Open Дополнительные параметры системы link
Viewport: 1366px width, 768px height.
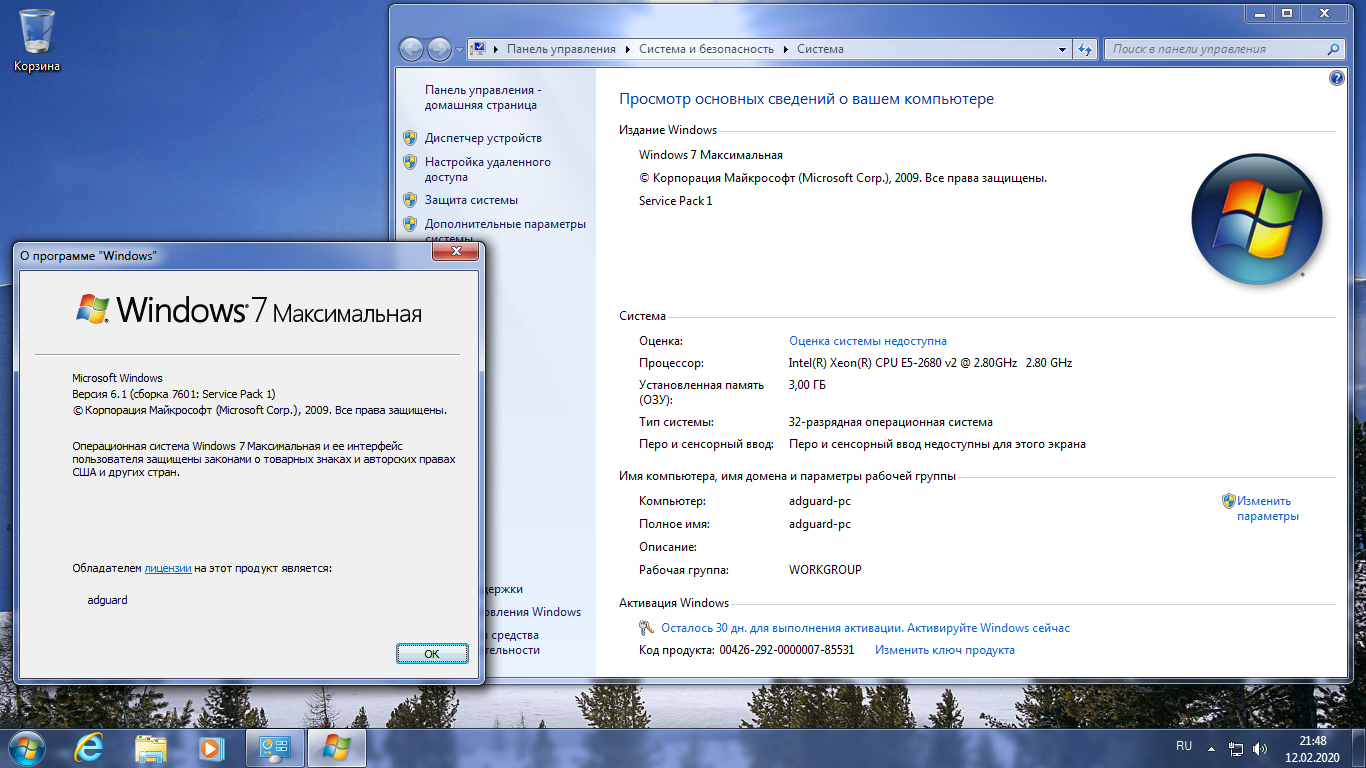click(x=505, y=231)
